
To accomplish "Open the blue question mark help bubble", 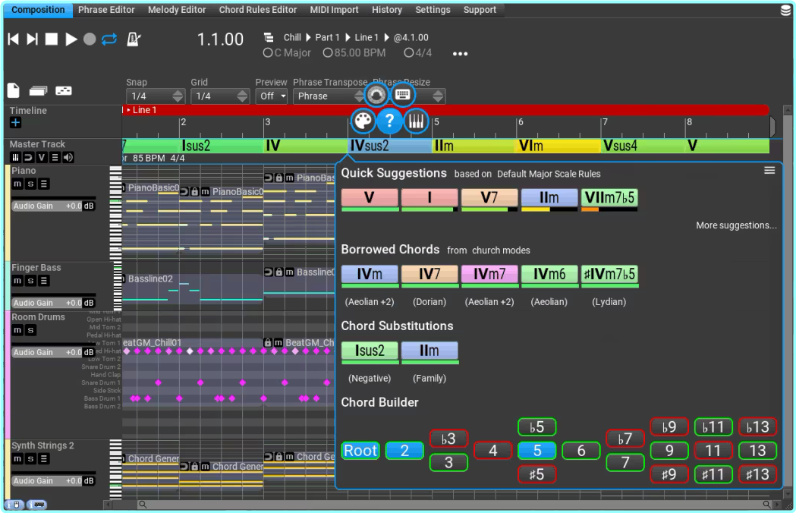I will tap(389, 121).
